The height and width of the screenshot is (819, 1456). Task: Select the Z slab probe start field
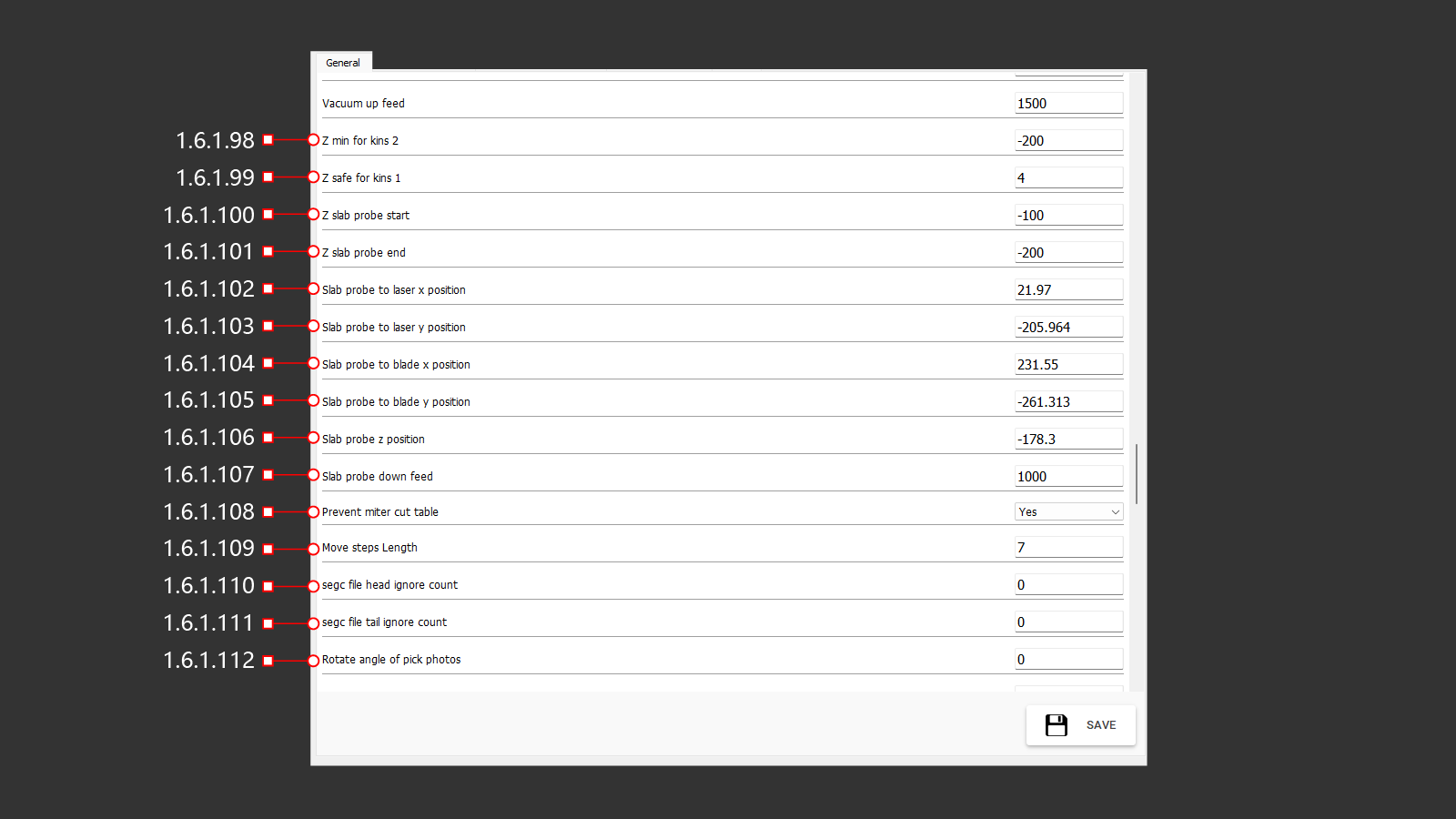pos(1068,216)
